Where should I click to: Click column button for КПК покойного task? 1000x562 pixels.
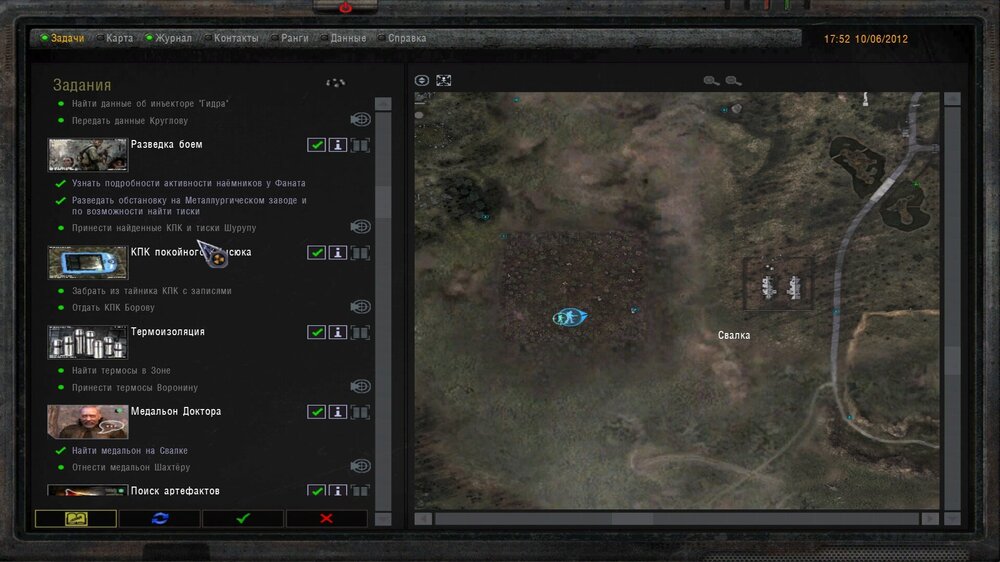(x=360, y=253)
